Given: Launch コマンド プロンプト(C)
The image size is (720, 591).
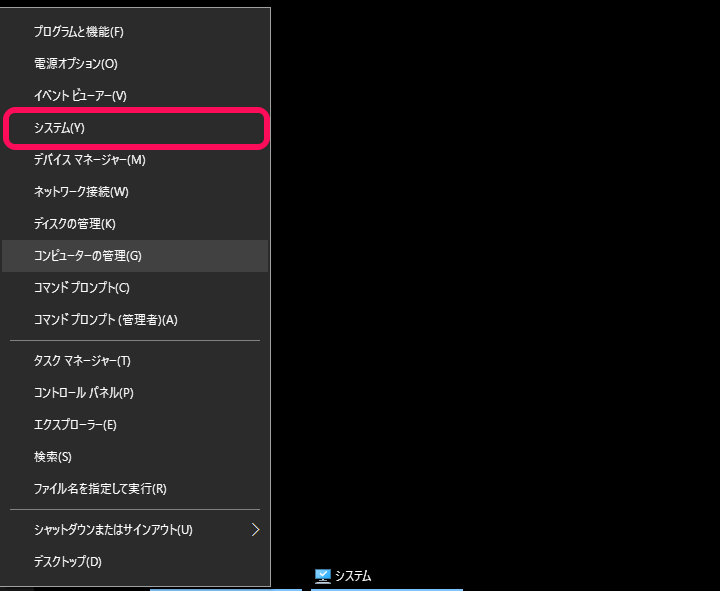Looking at the screenshot, I should tap(135, 288).
